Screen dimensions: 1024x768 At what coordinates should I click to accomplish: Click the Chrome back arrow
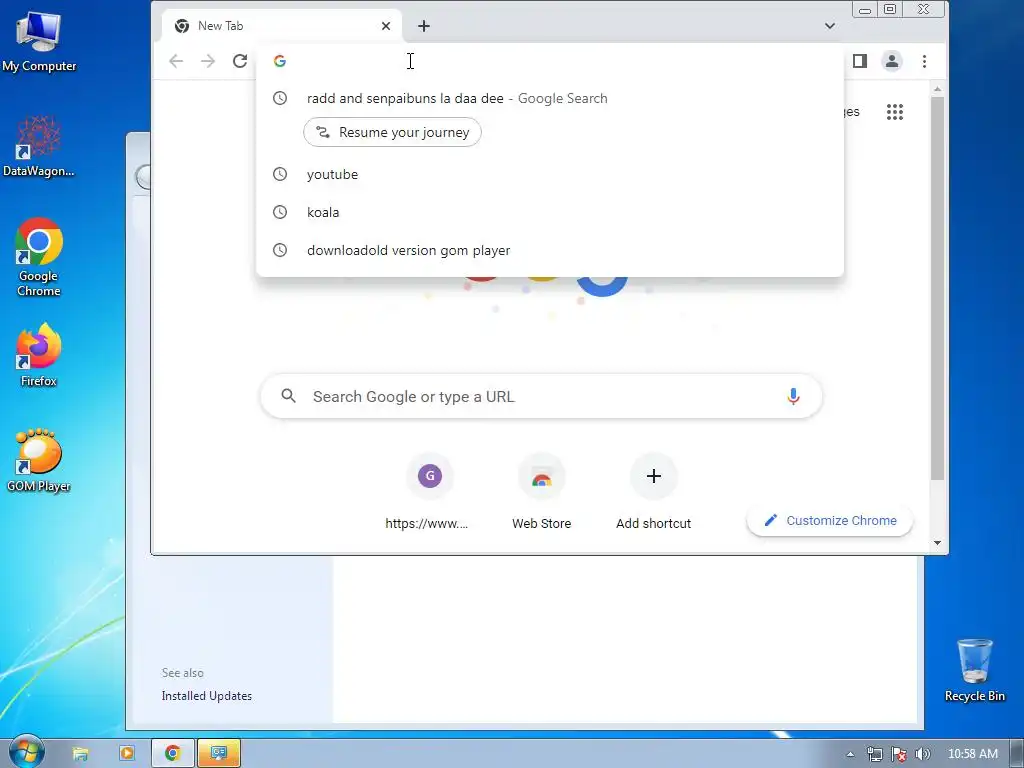coord(176,61)
